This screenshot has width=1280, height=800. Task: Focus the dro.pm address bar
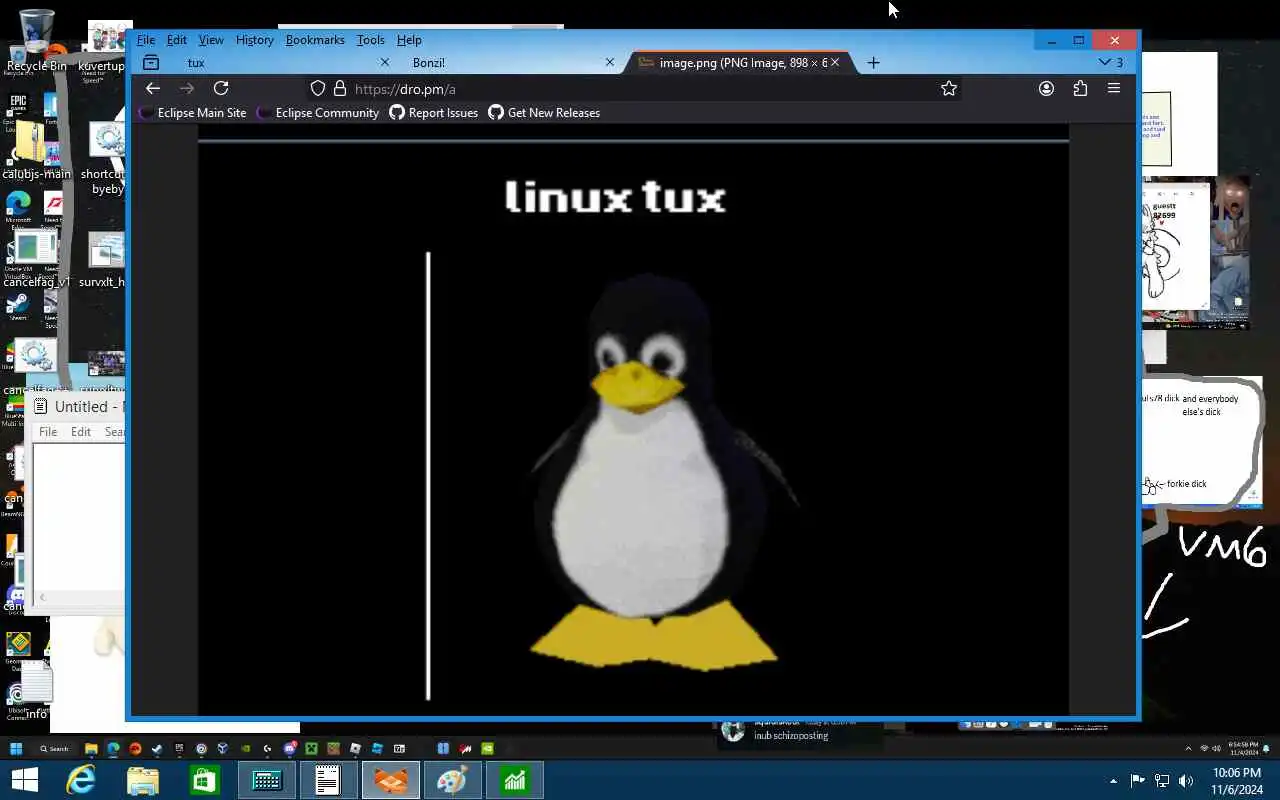coord(635,88)
